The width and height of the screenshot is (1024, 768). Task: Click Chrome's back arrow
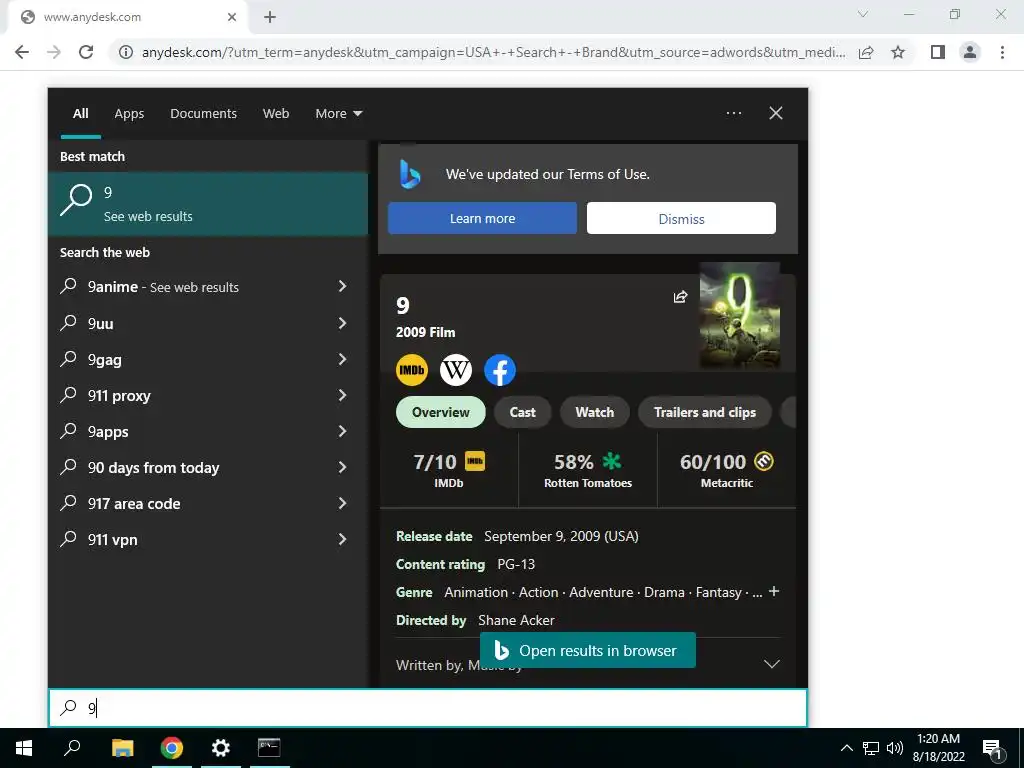pos(22,52)
